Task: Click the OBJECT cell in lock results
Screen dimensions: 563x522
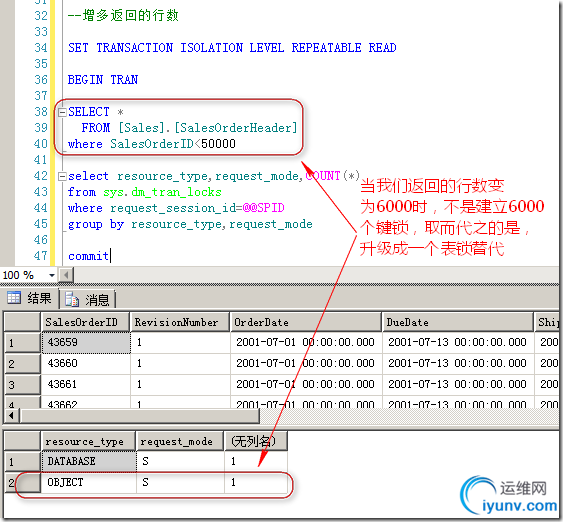Action: coord(89,482)
